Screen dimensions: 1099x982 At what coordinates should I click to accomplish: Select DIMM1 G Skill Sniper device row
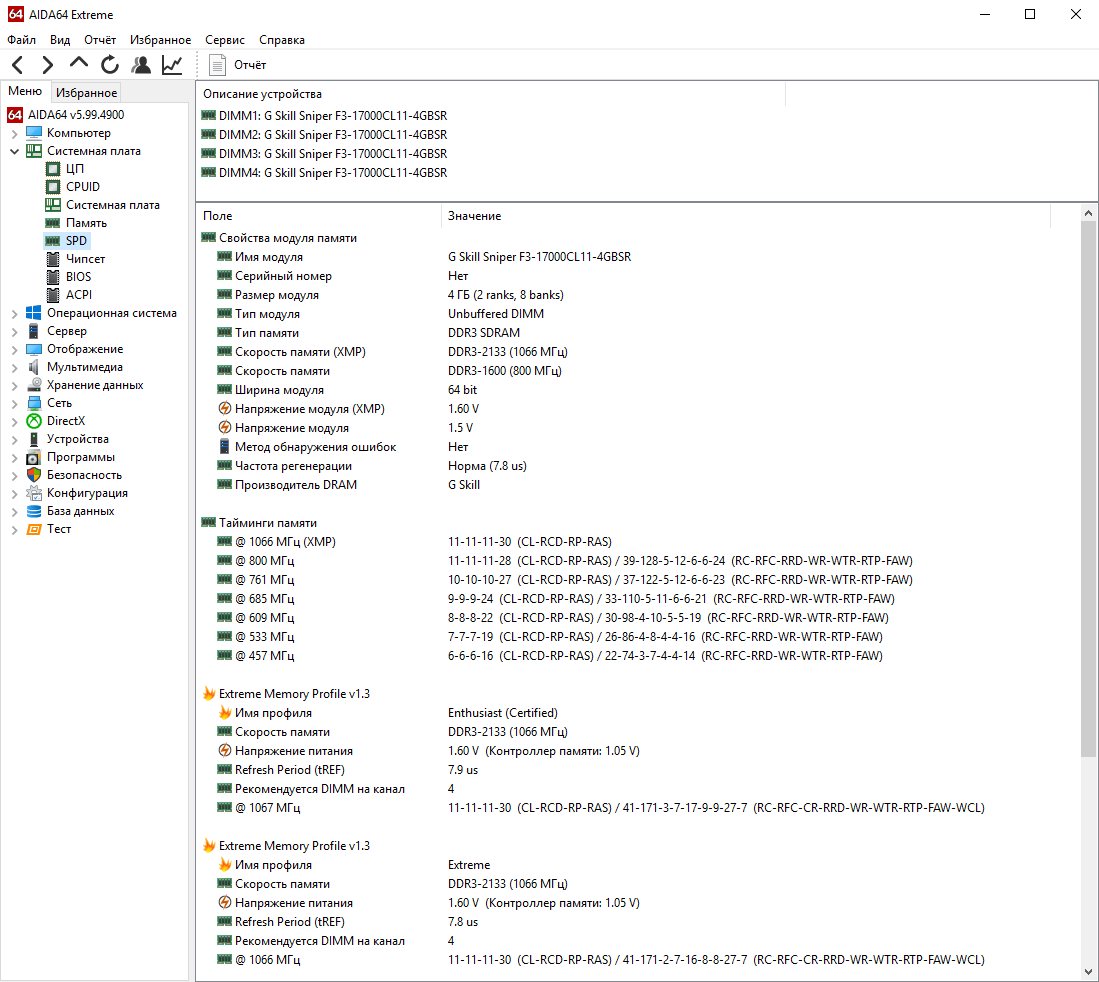324,116
